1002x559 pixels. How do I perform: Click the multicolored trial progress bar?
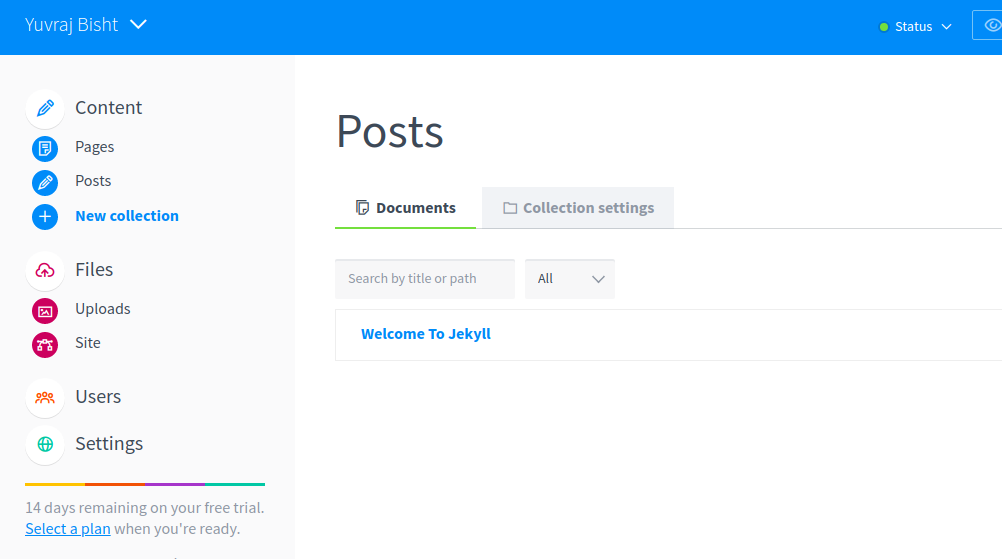coord(145,484)
